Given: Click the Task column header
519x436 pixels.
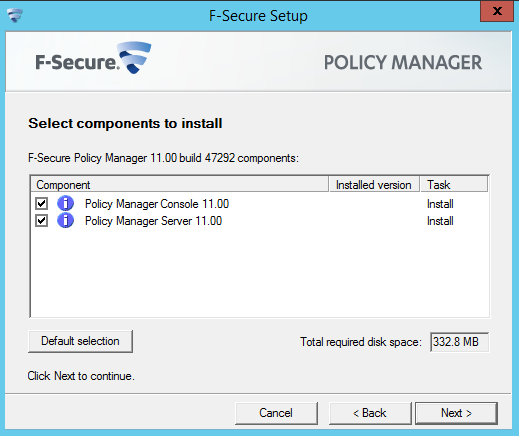Looking at the screenshot, I should click(x=454, y=185).
